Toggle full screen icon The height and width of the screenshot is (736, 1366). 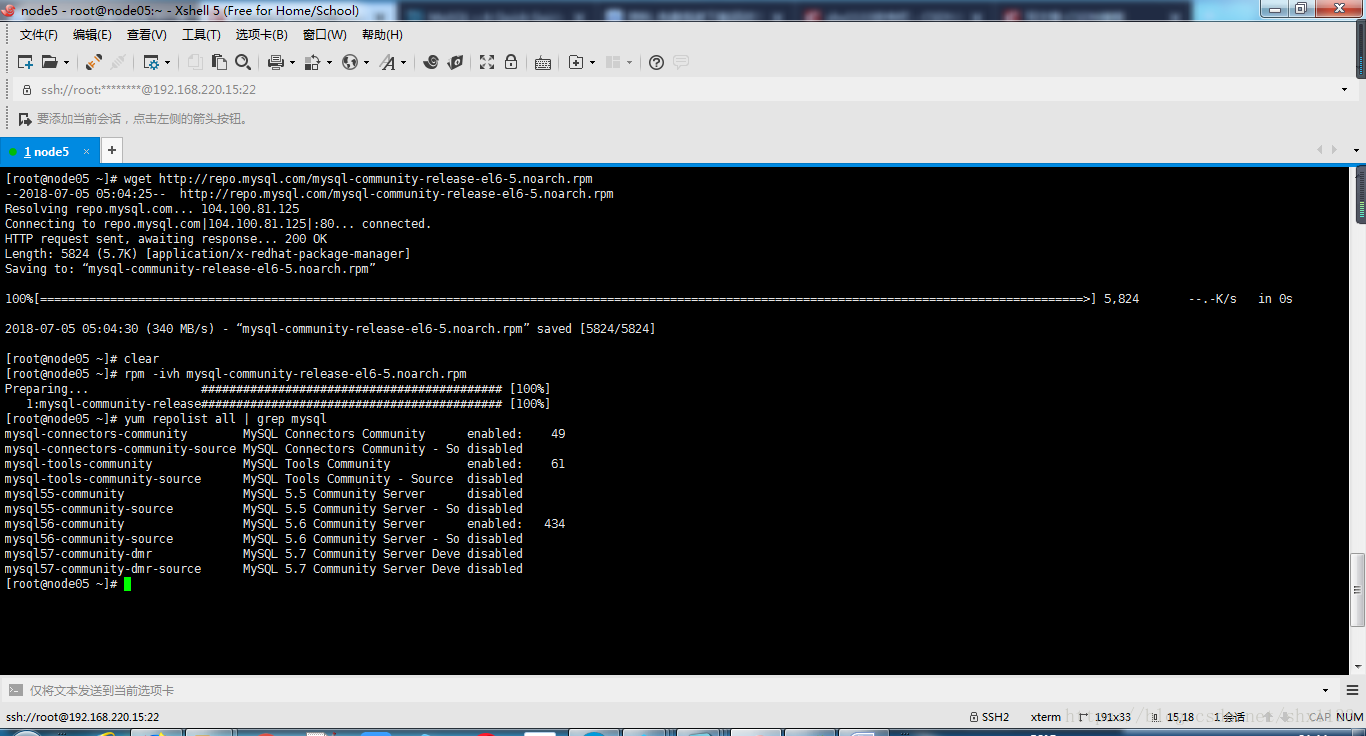point(487,62)
